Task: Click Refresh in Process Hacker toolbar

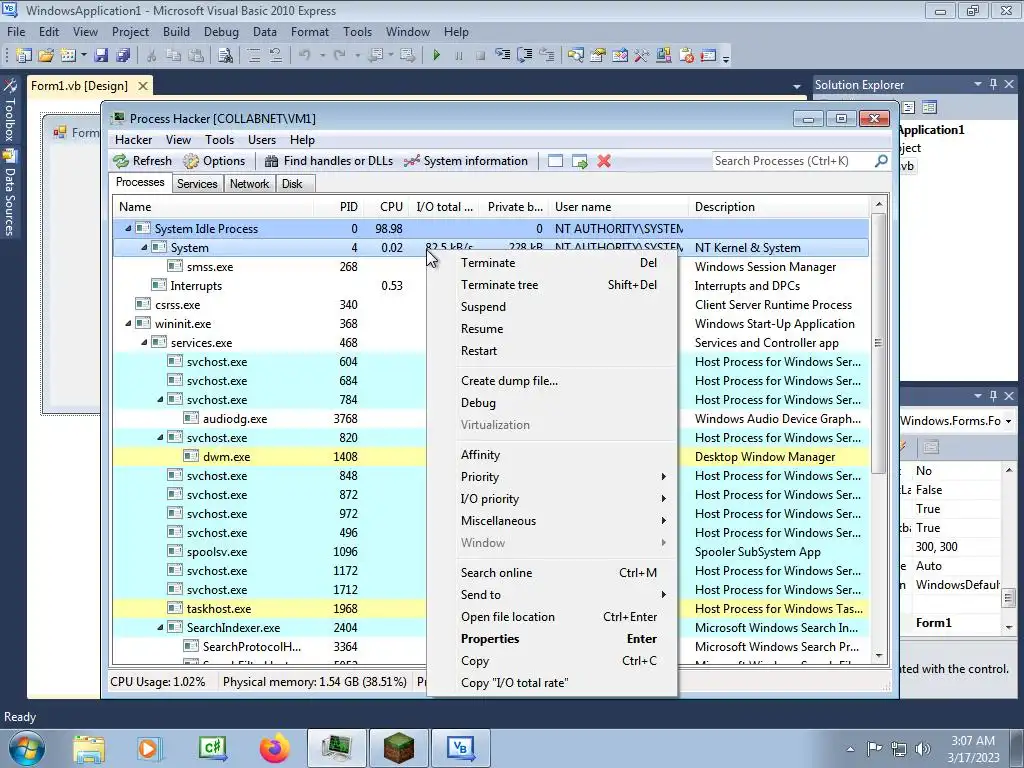Action: pos(142,161)
